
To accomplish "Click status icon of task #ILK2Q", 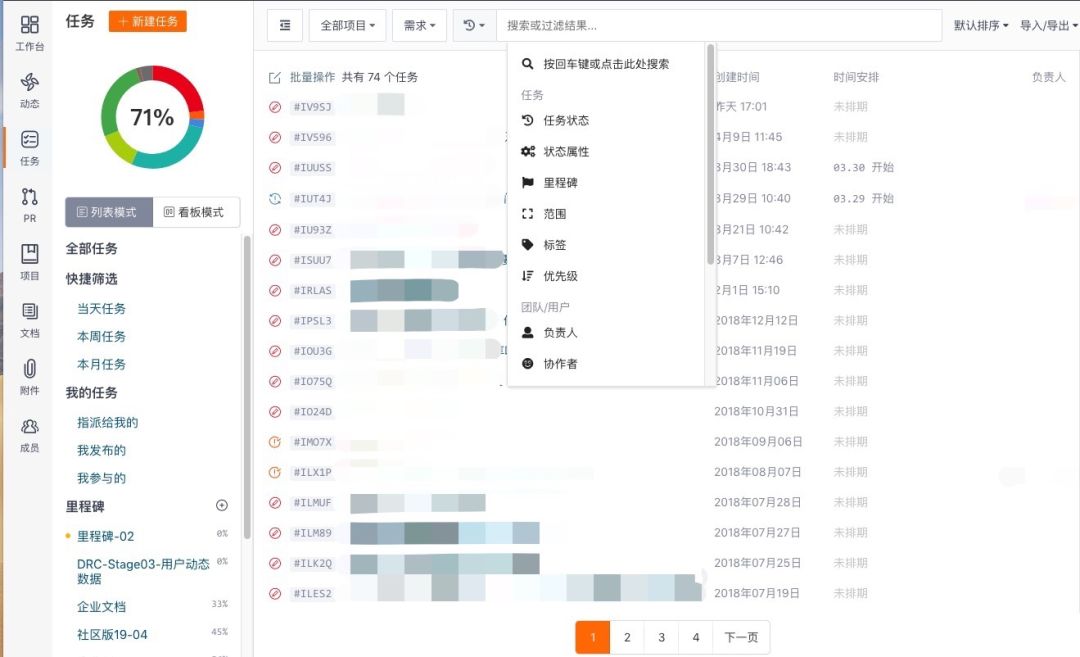I will tap(275, 563).
